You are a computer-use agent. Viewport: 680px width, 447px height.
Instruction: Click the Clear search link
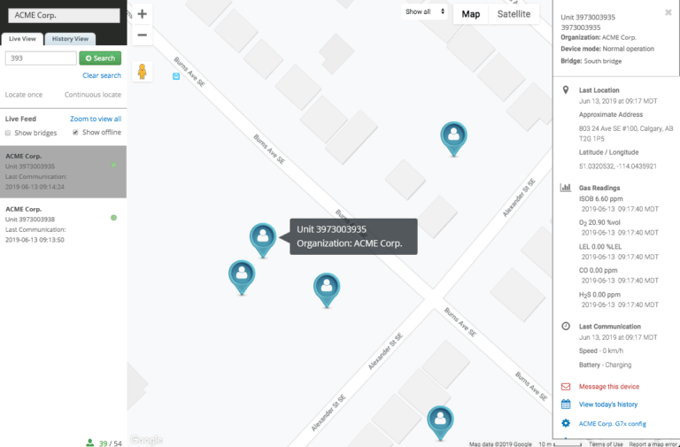click(x=102, y=75)
